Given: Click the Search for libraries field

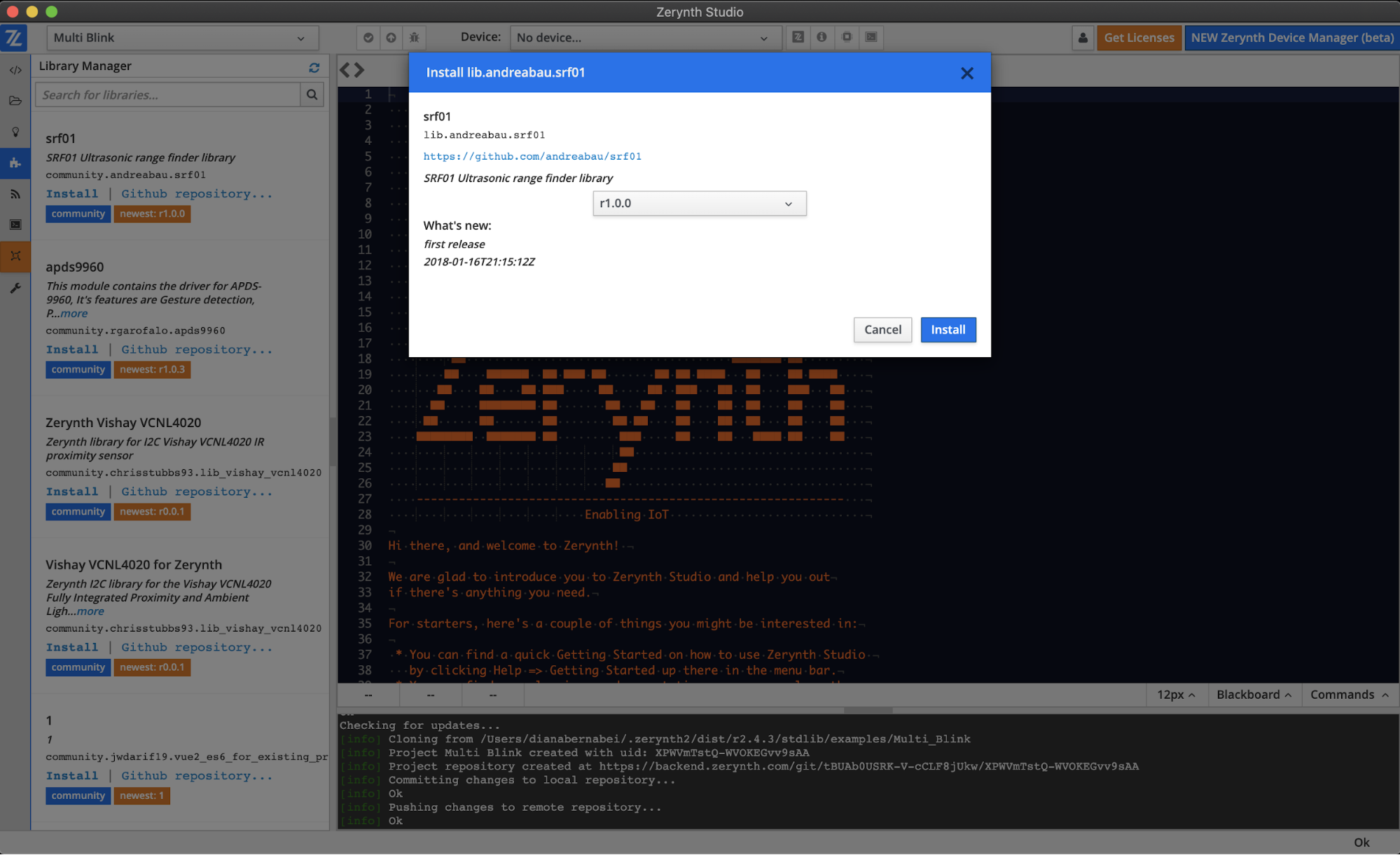Looking at the screenshot, I should (x=168, y=95).
